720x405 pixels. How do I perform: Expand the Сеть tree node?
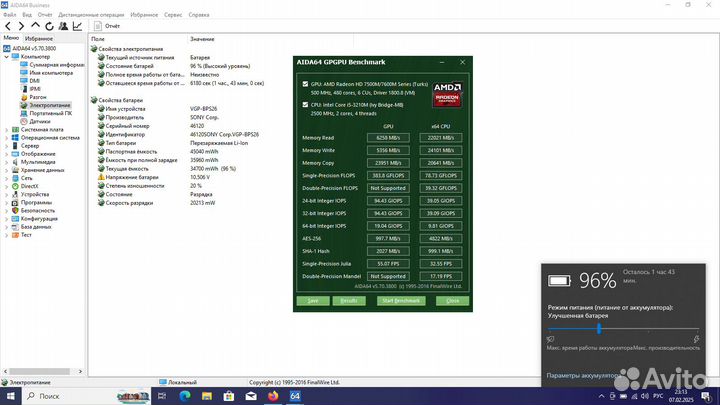(x=6, y=178)
